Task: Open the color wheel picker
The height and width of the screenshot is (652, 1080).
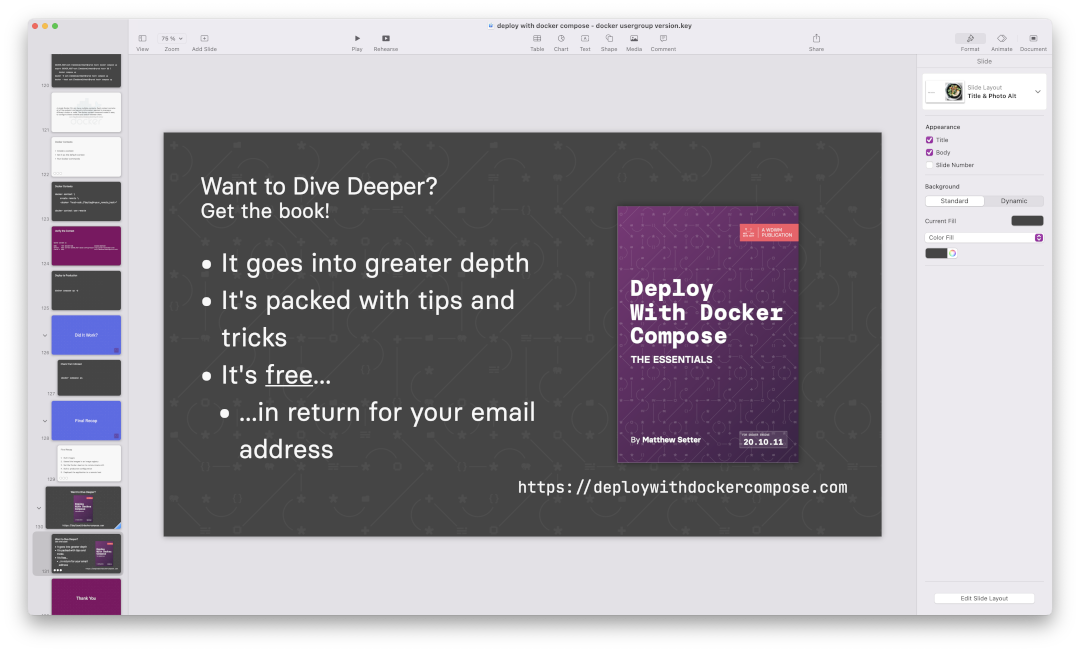Action: point(952,253)
